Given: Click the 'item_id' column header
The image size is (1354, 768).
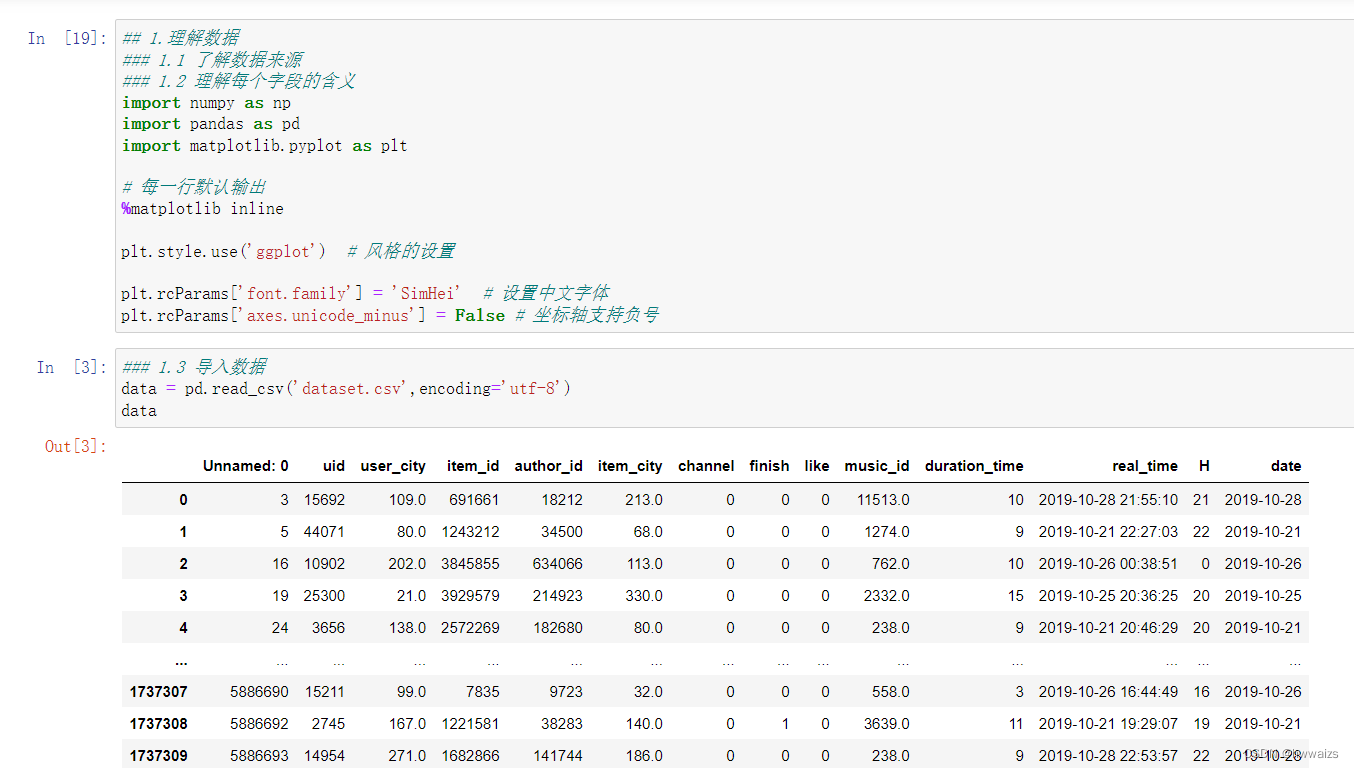Looking at the screenshot, I should 473,466.
